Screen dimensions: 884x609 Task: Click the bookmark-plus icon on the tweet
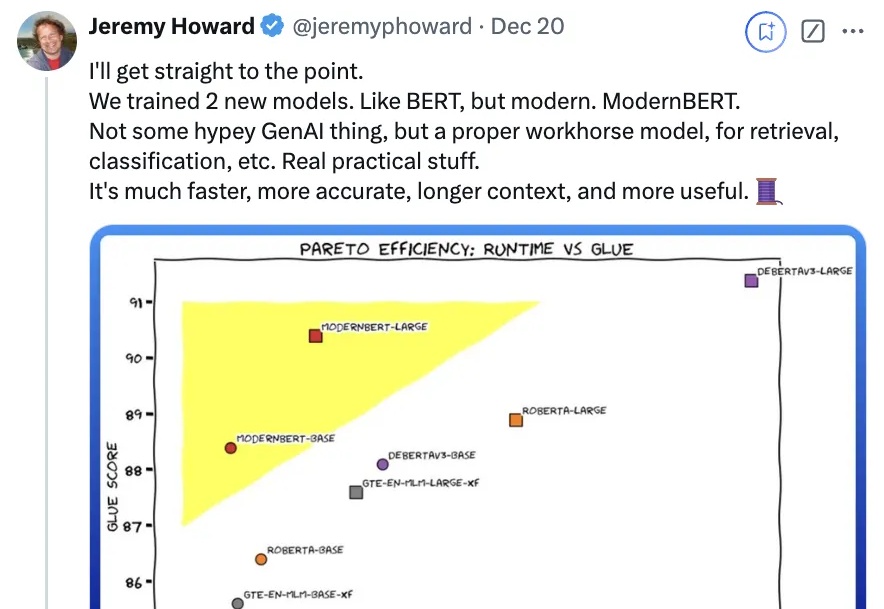click(765, 32)
